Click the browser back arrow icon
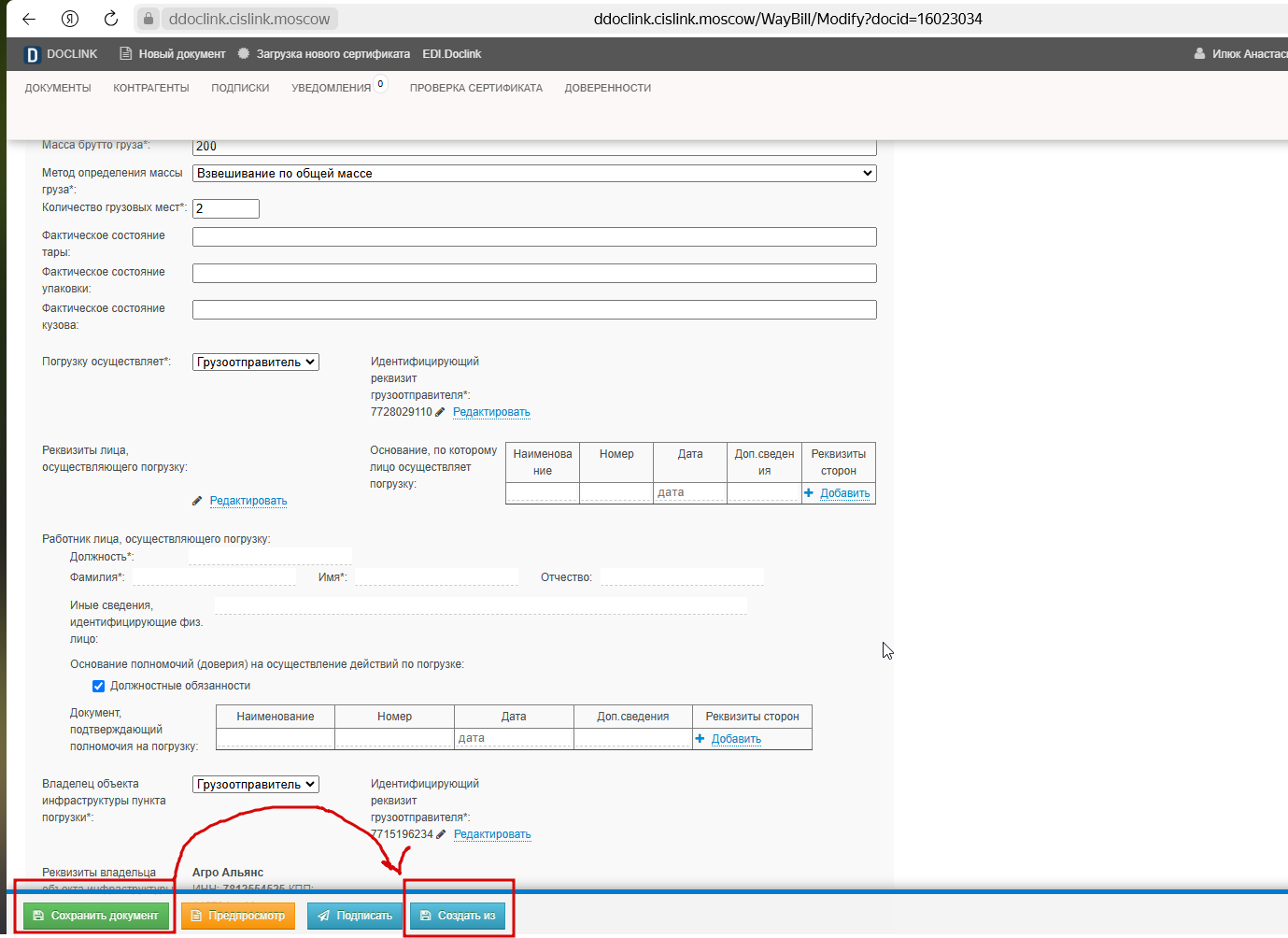Screen dimensions: 1288x938 click(29, 19)
